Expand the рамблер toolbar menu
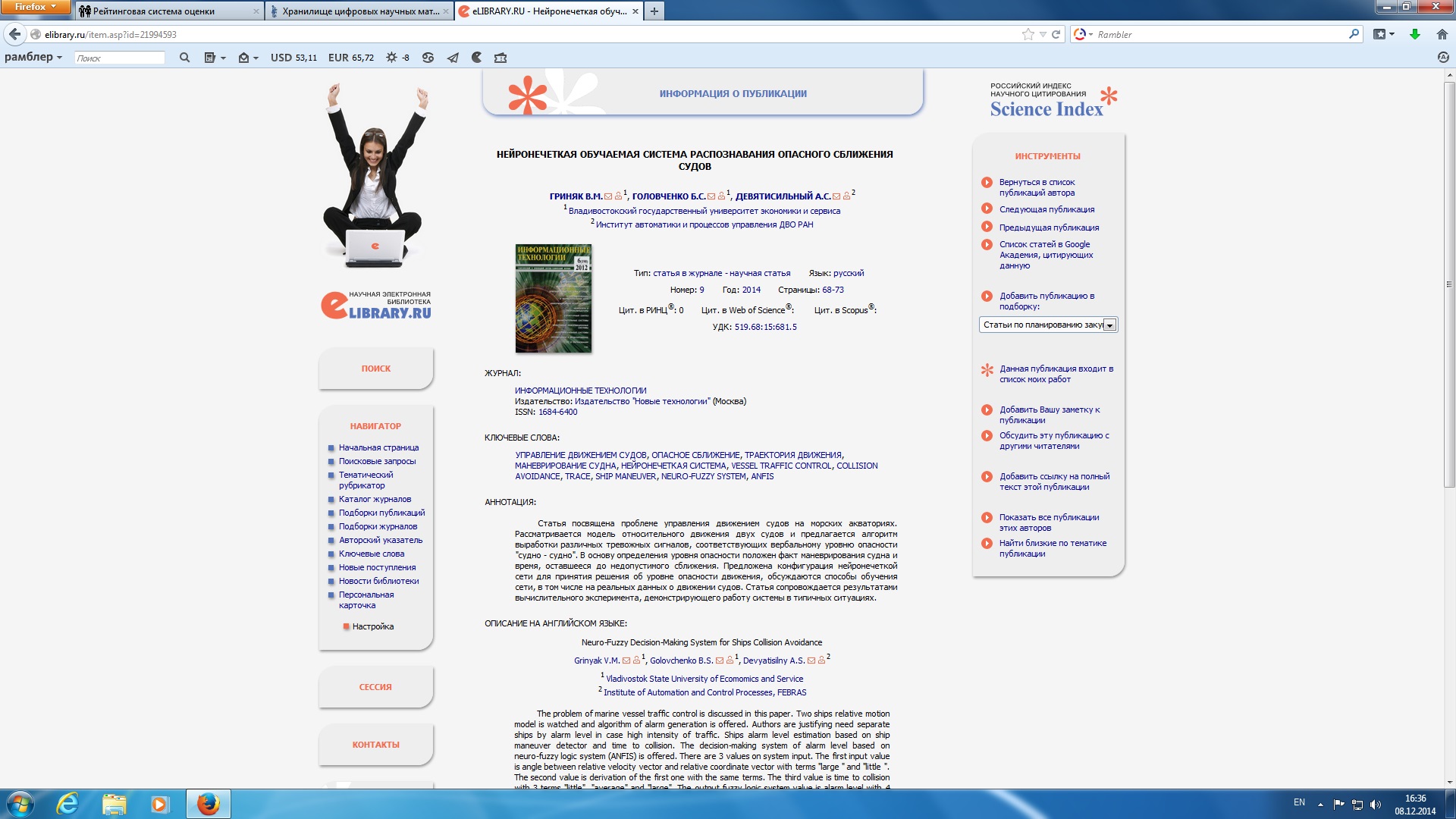The width and height of the screenshot is (1456, 819). (x=33, y=57)
